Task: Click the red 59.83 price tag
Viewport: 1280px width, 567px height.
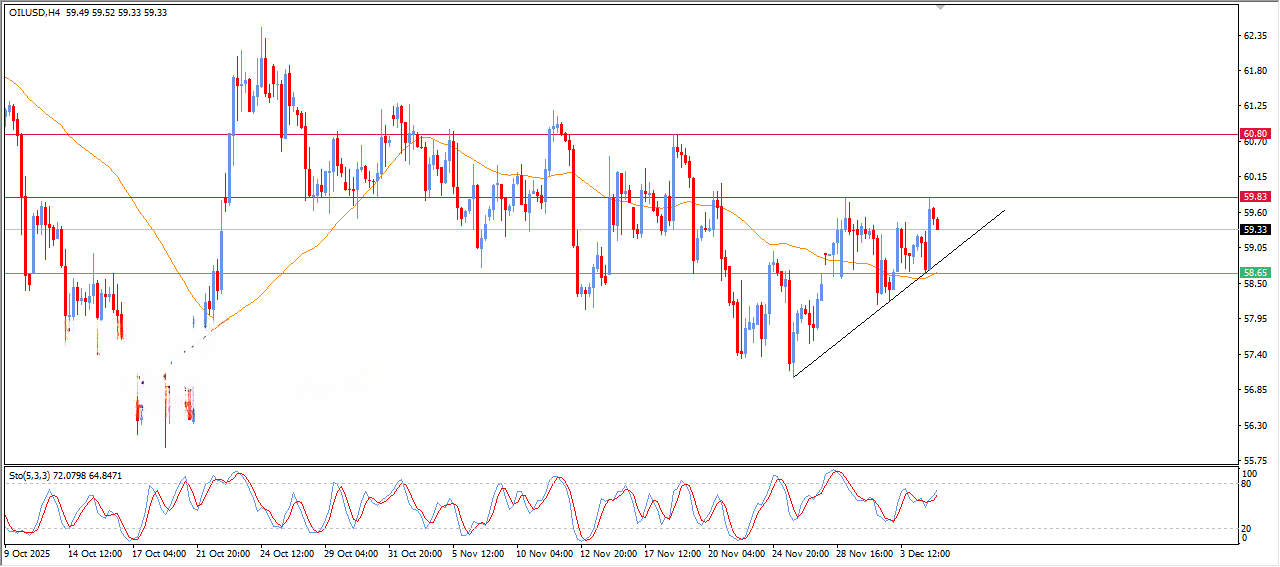Action: [x=1254, y=197]
